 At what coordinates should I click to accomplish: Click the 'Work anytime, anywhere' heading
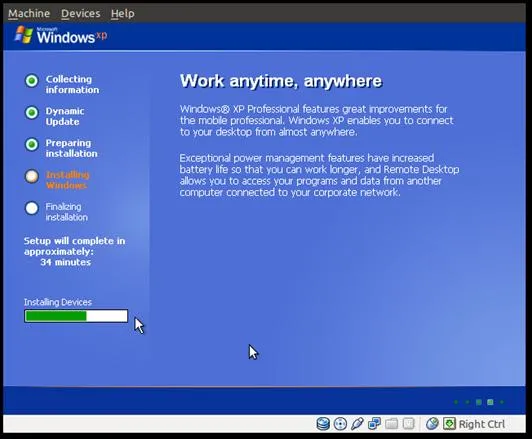pyautogui.click(x=281, y=81)
